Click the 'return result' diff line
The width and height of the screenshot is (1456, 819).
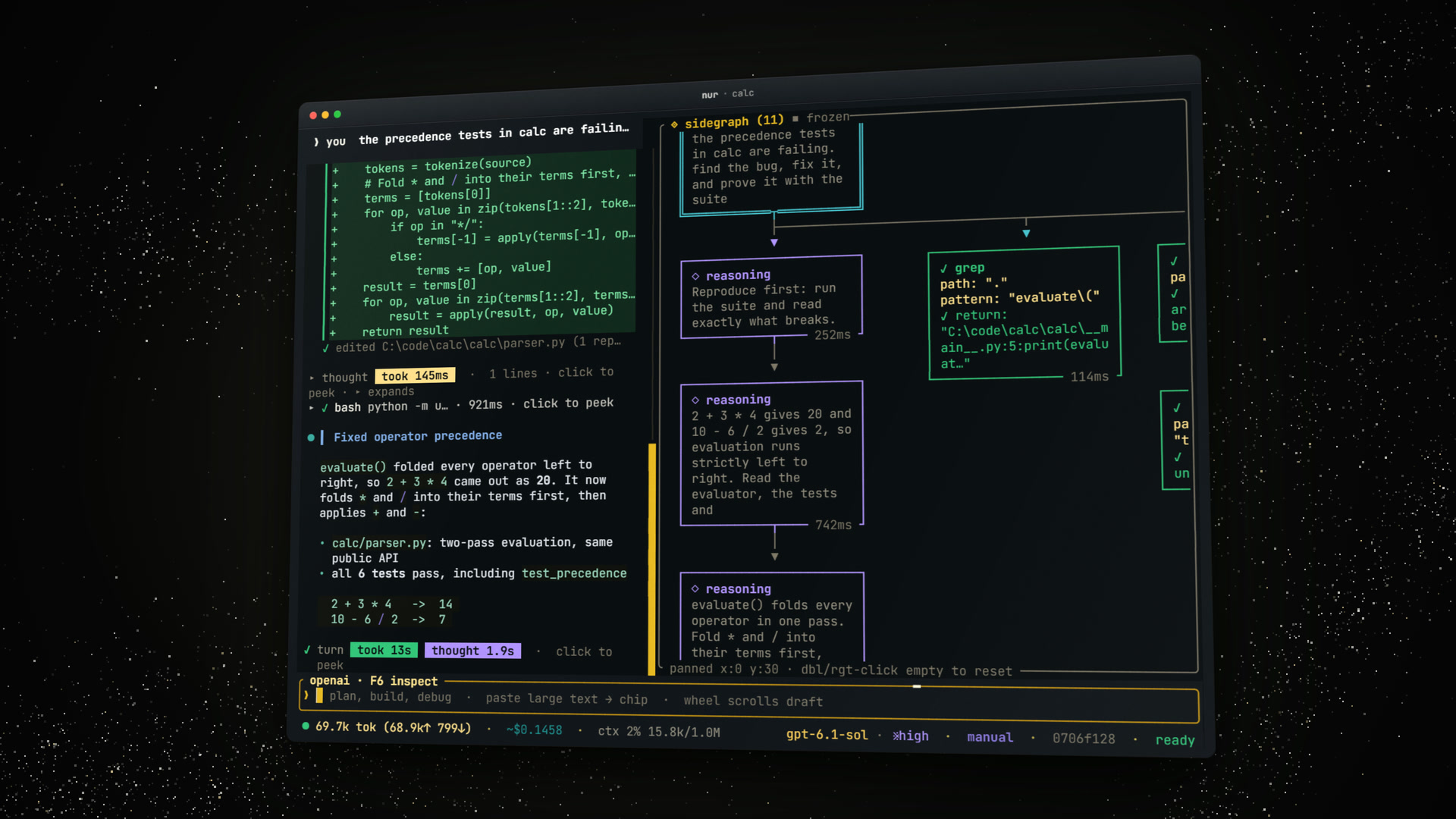point(406,331)
